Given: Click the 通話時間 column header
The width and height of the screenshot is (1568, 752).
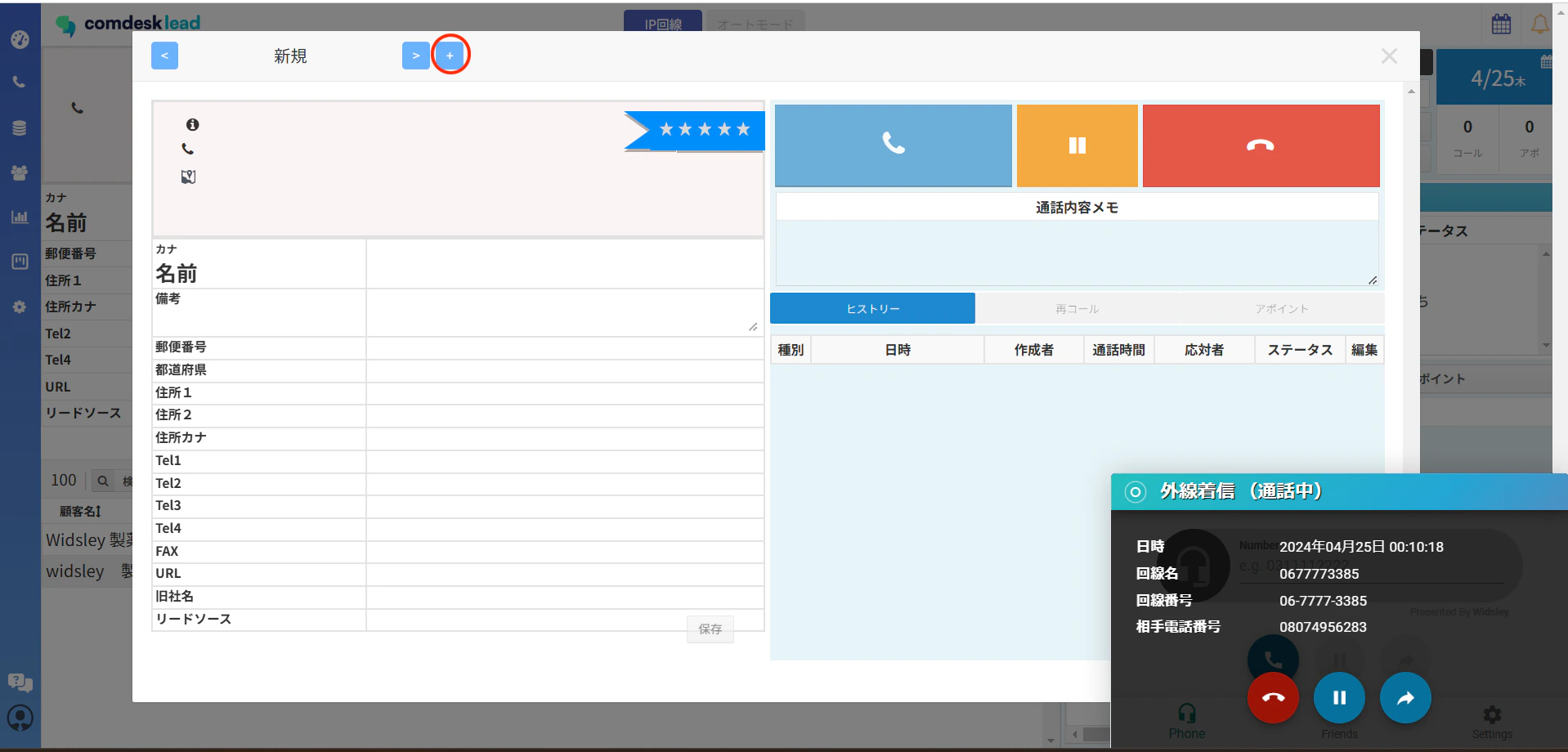Looking at the screenshot, I should click(1118, 350).
